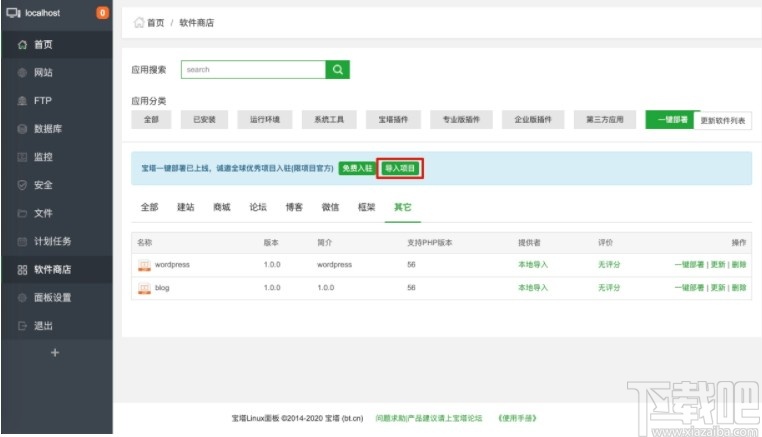Click the 文件 folder icon
Viewport: 762px width, 437px height.
coord(22,213)
